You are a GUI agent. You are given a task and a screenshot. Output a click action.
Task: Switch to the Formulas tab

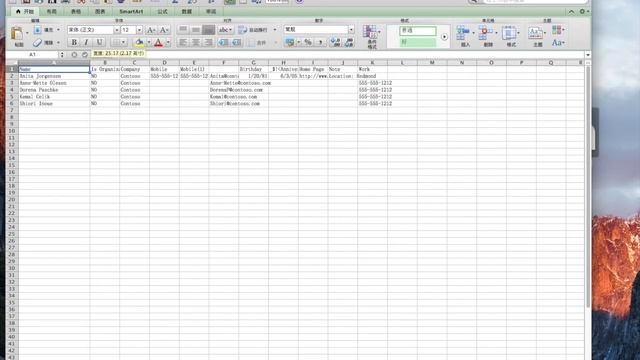tap(162, 11)
